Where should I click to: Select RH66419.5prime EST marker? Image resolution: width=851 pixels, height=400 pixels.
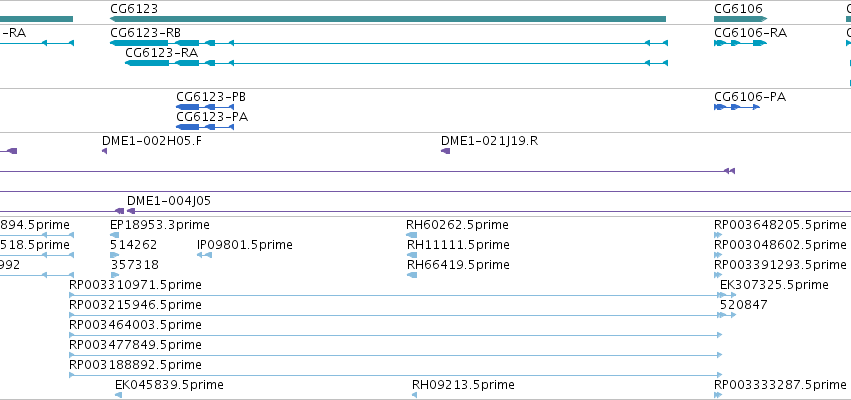pyautogui.click(x=412, y=275)
